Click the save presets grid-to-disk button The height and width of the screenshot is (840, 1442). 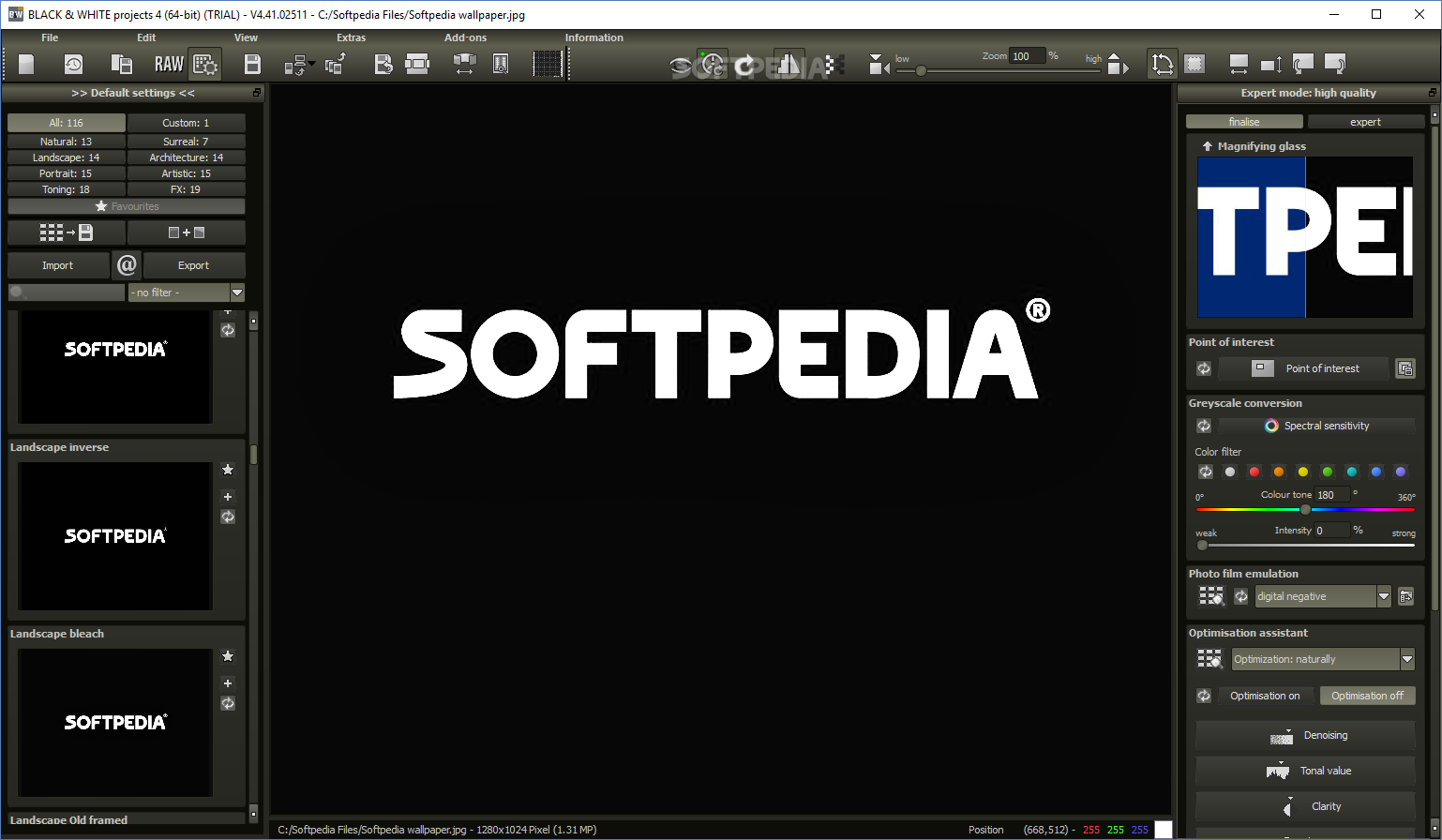point(66,232)
